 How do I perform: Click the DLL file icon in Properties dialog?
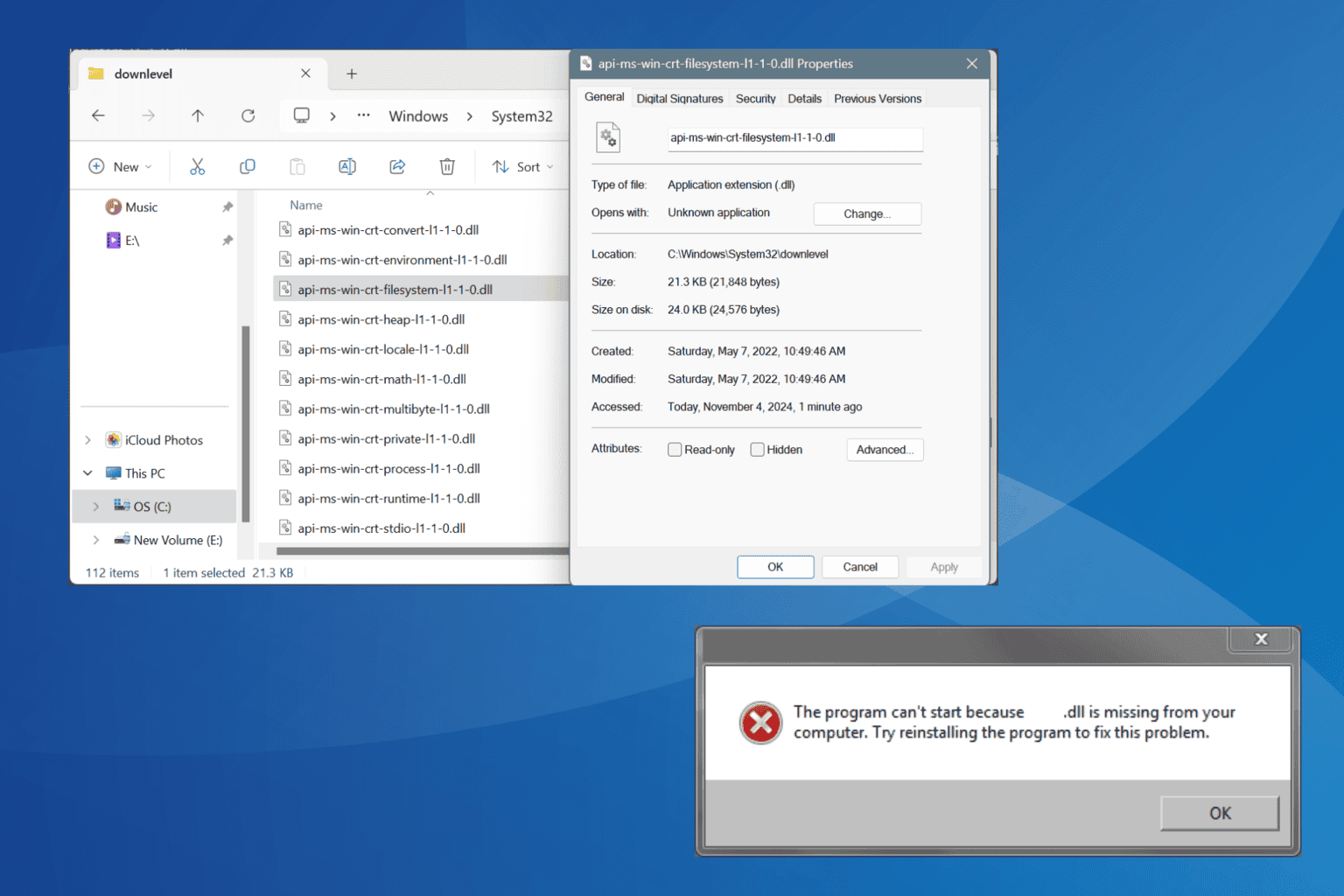(x=608, y=137)
